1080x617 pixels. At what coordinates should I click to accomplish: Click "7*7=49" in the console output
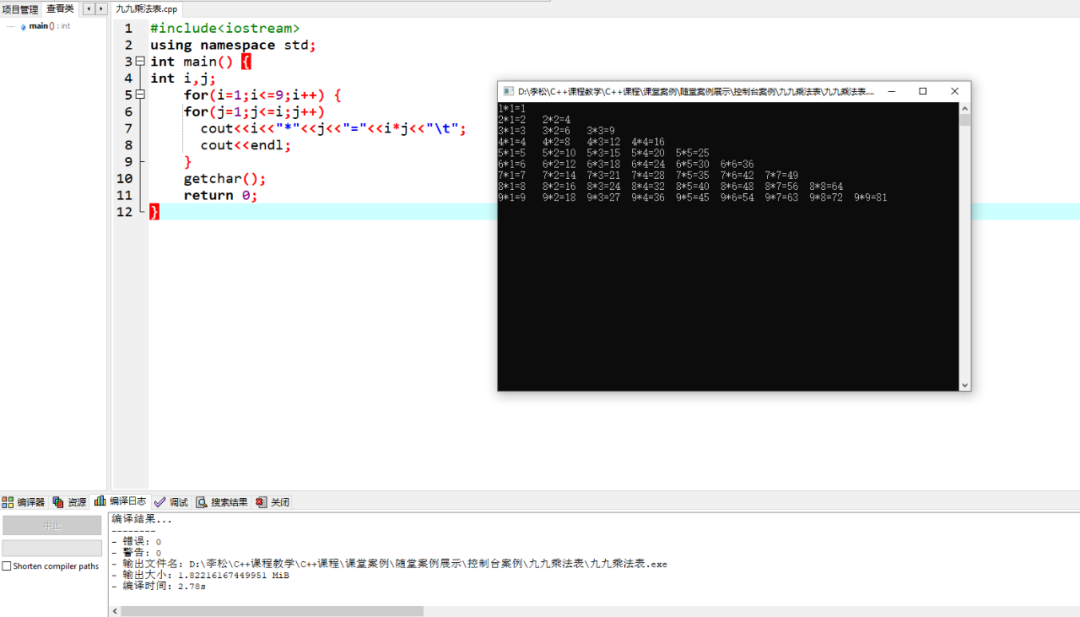tap(781, 175)
